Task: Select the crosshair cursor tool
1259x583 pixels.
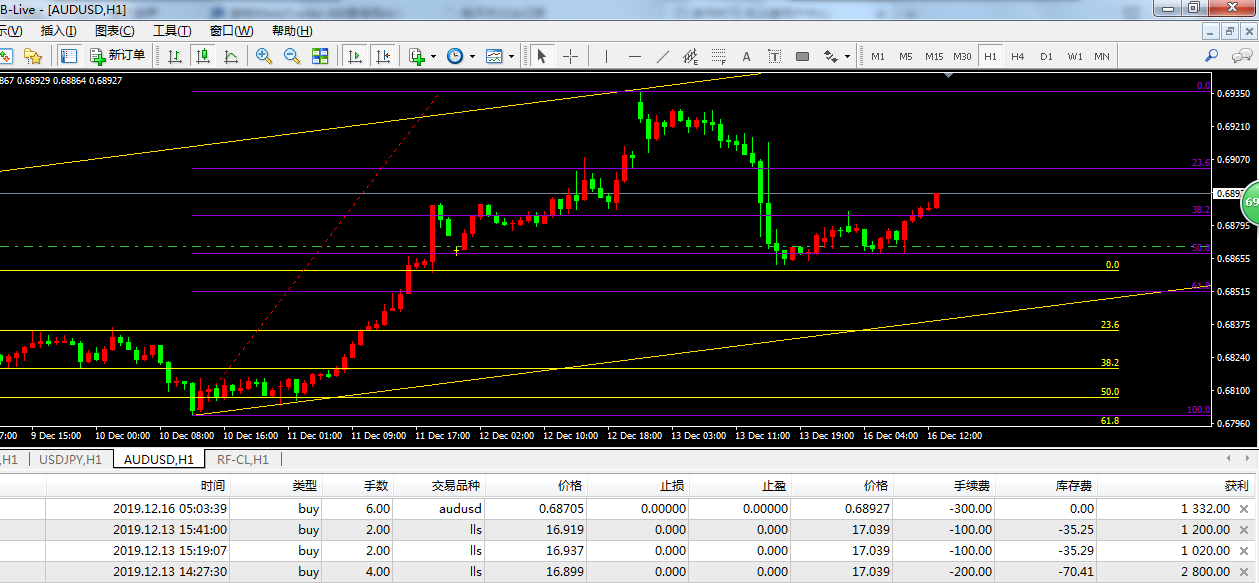Action: pyautogui.click(x=570, y=56)
